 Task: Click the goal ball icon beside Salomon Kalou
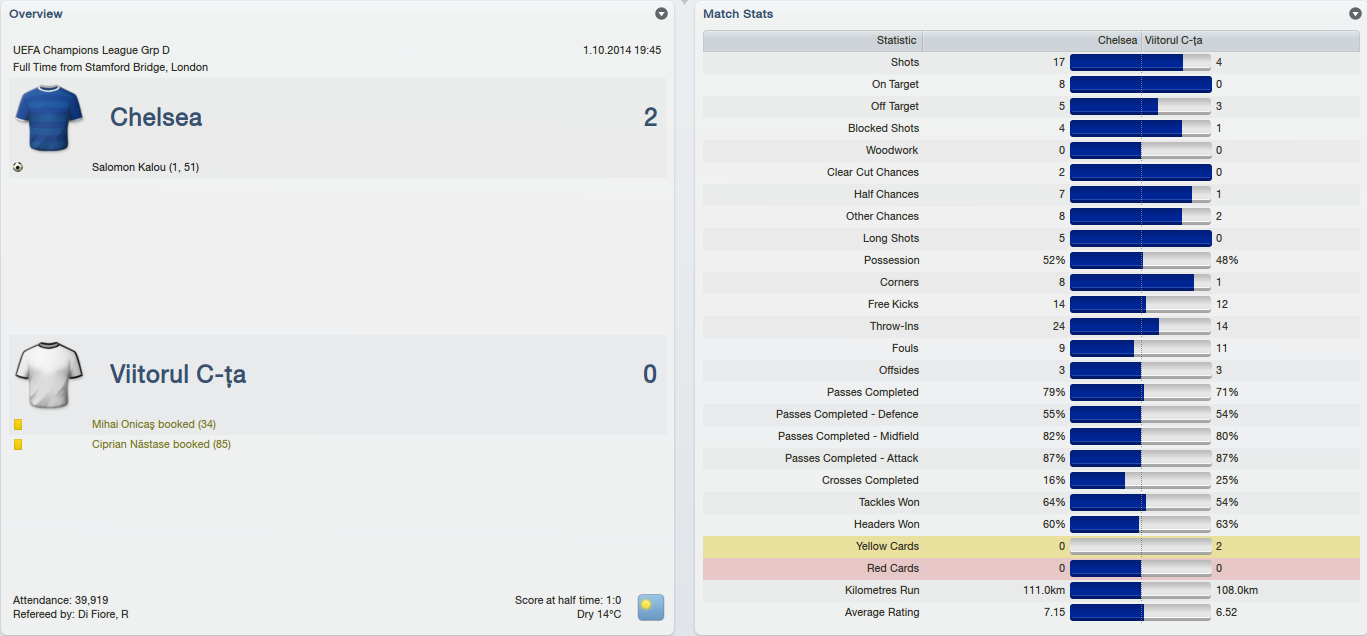[18, 167]
